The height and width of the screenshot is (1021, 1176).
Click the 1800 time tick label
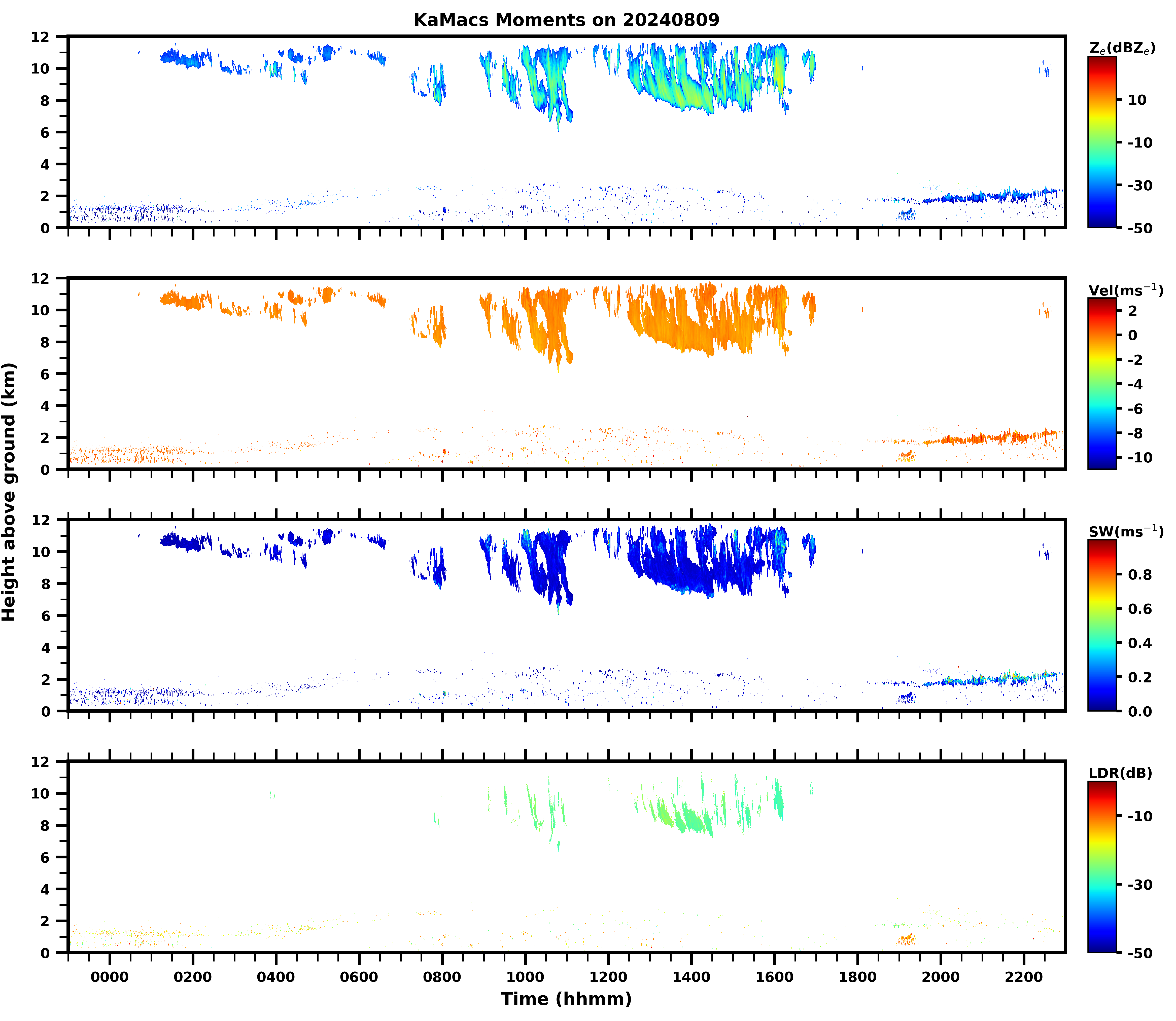pos(857,977)
